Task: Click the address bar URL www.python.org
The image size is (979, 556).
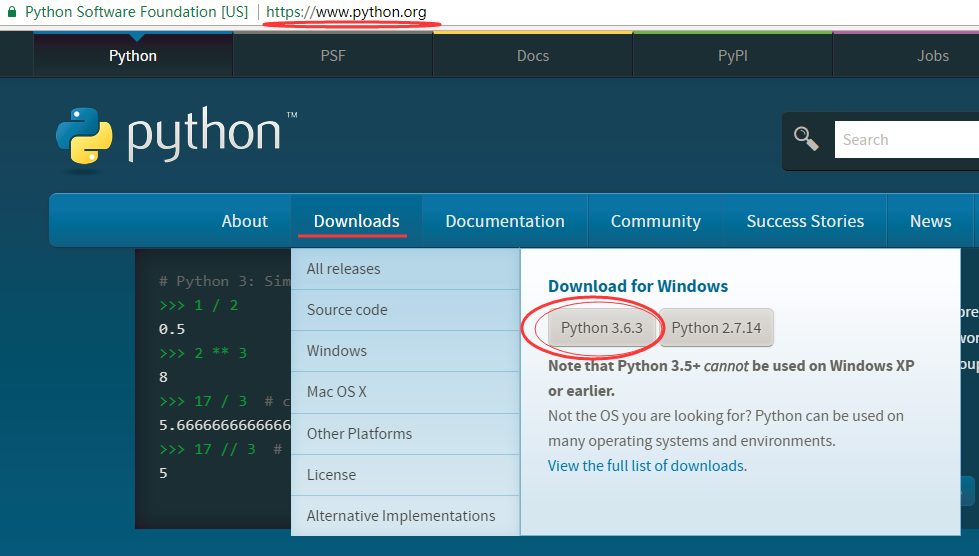Action: tap(347, 12)
